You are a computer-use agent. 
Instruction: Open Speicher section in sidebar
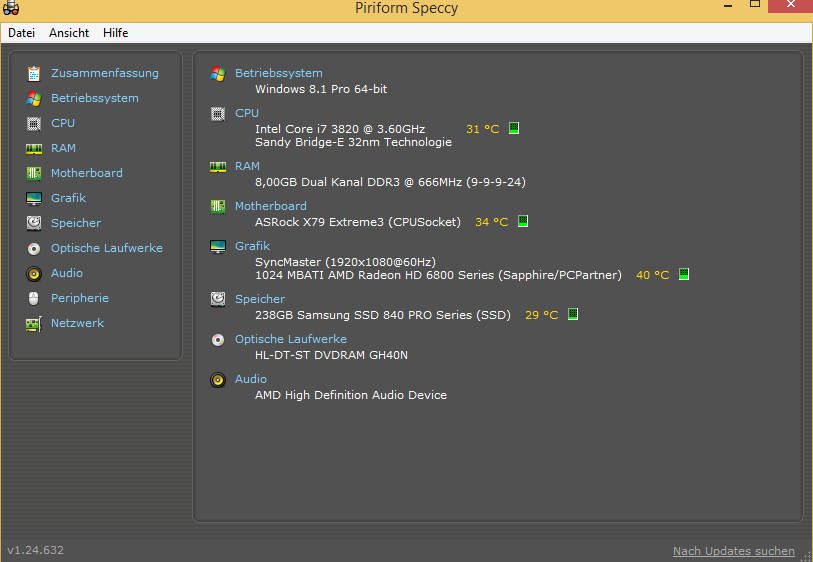click(76, 223)
